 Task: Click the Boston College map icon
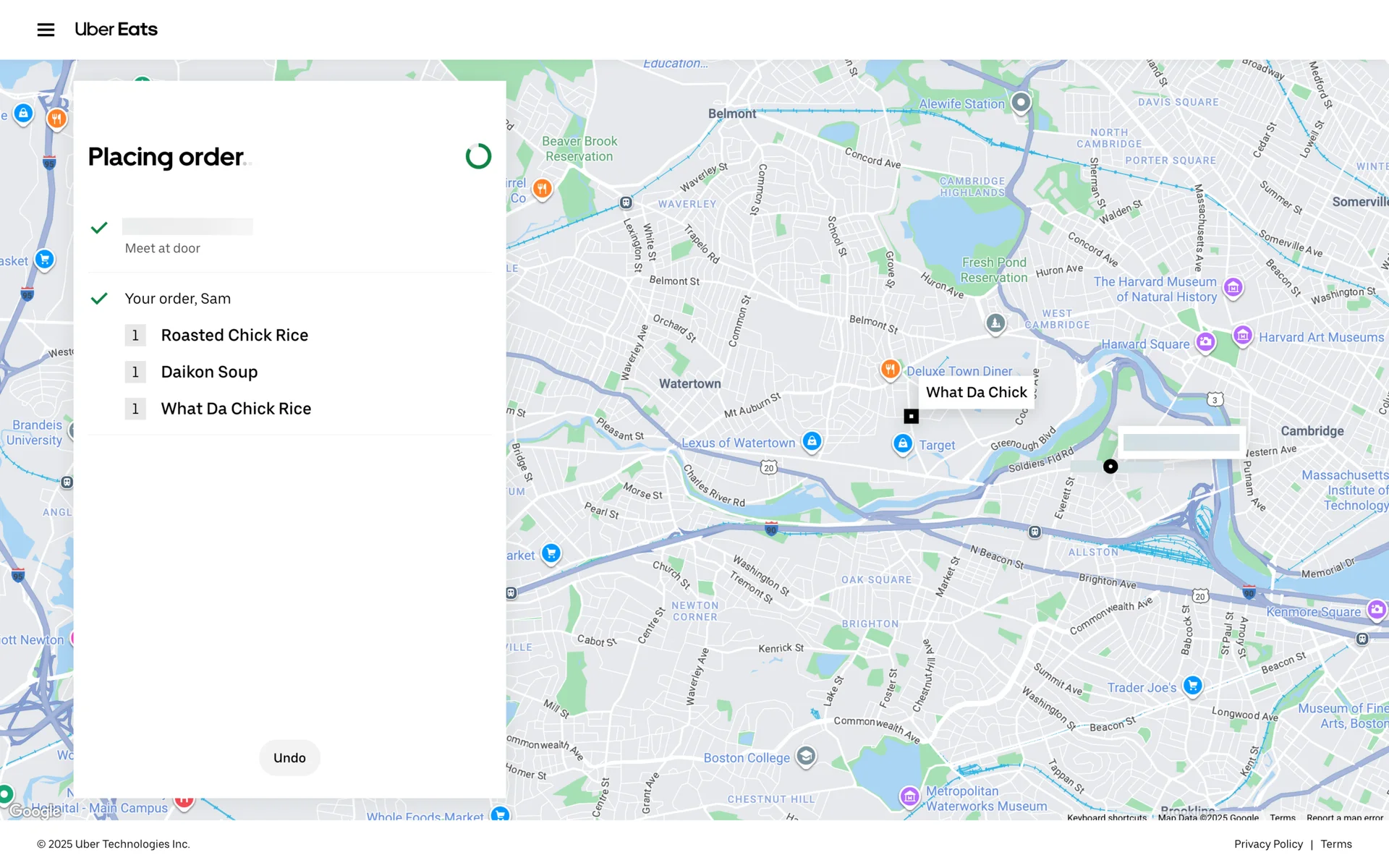pos(805,757)
